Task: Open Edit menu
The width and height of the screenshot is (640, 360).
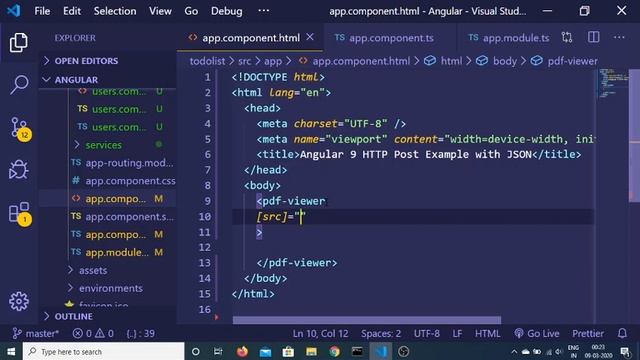Action: click(72, 11)
